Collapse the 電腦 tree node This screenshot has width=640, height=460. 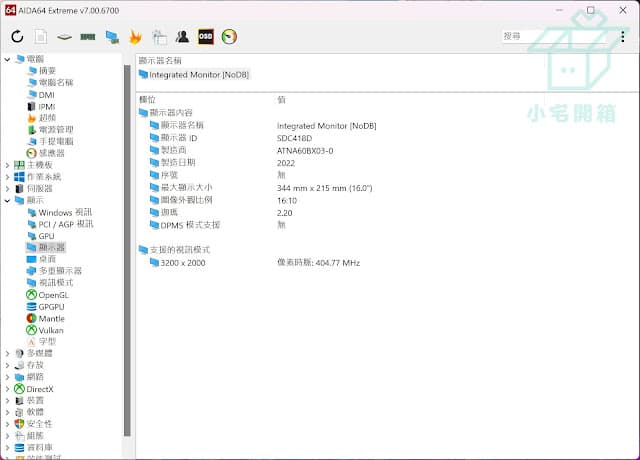tap(7, 60)
